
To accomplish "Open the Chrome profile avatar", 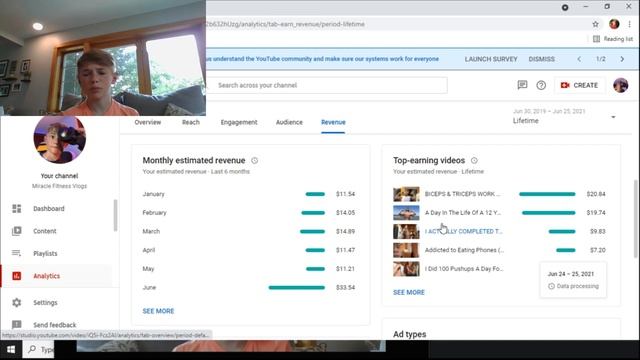I will (x=614, y=24).
